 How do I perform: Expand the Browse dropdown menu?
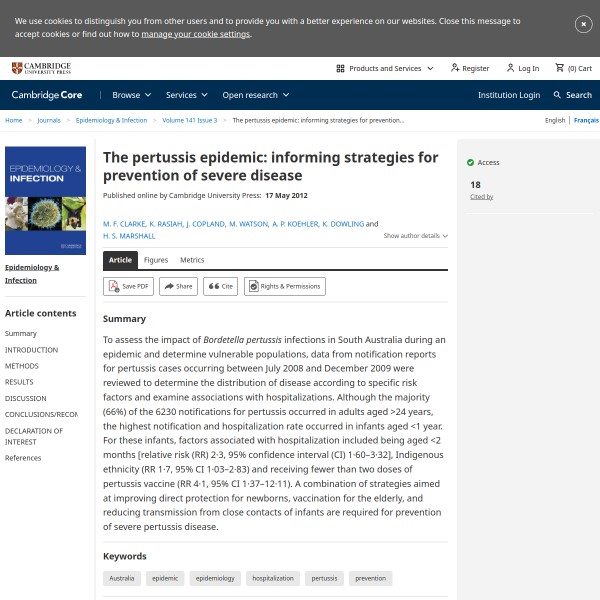pos(132,95)
